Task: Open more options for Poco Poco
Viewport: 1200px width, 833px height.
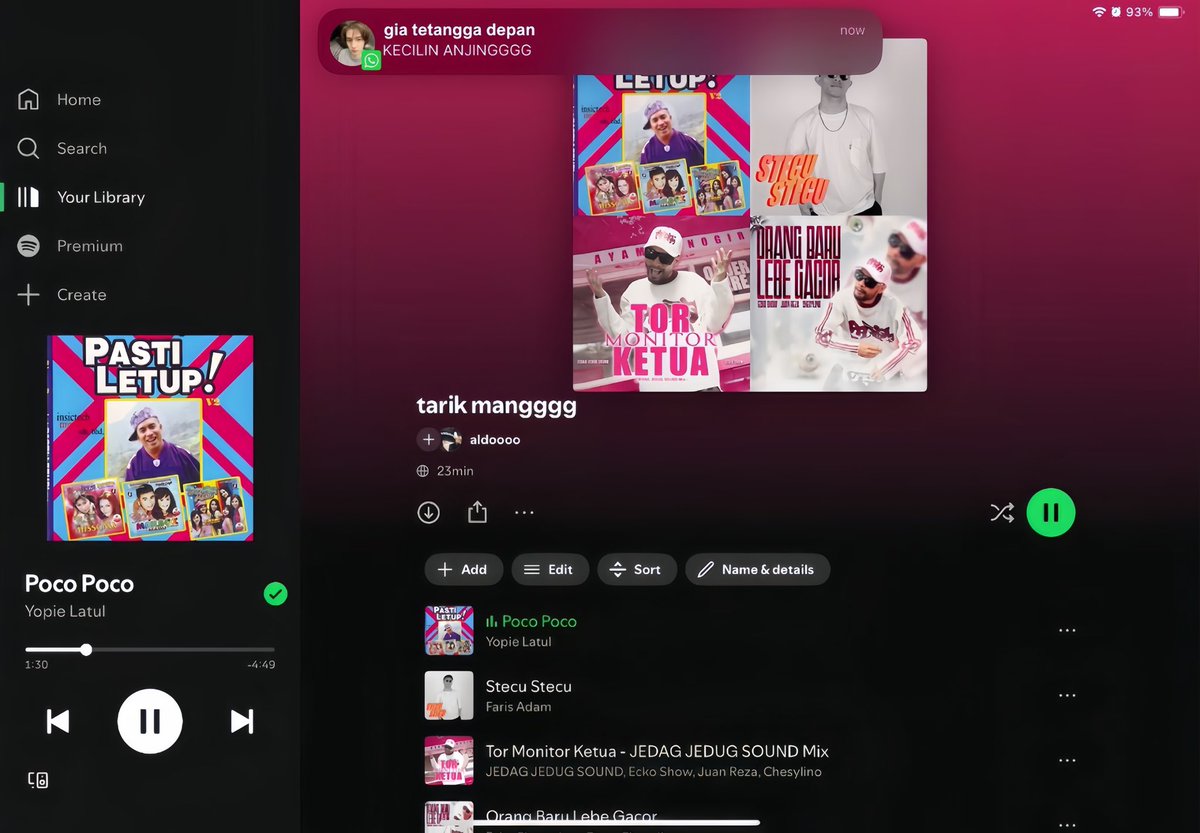Action: [x=1067, y=630]
